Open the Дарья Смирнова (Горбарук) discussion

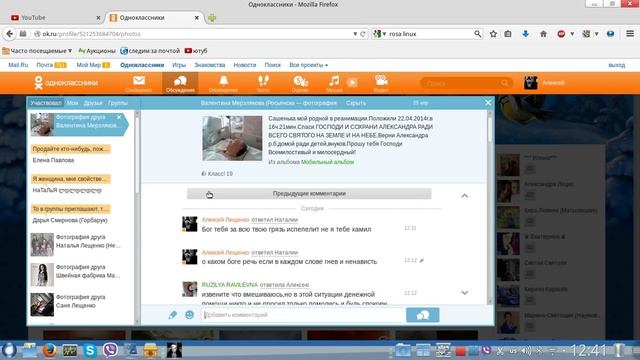(71, 214)
